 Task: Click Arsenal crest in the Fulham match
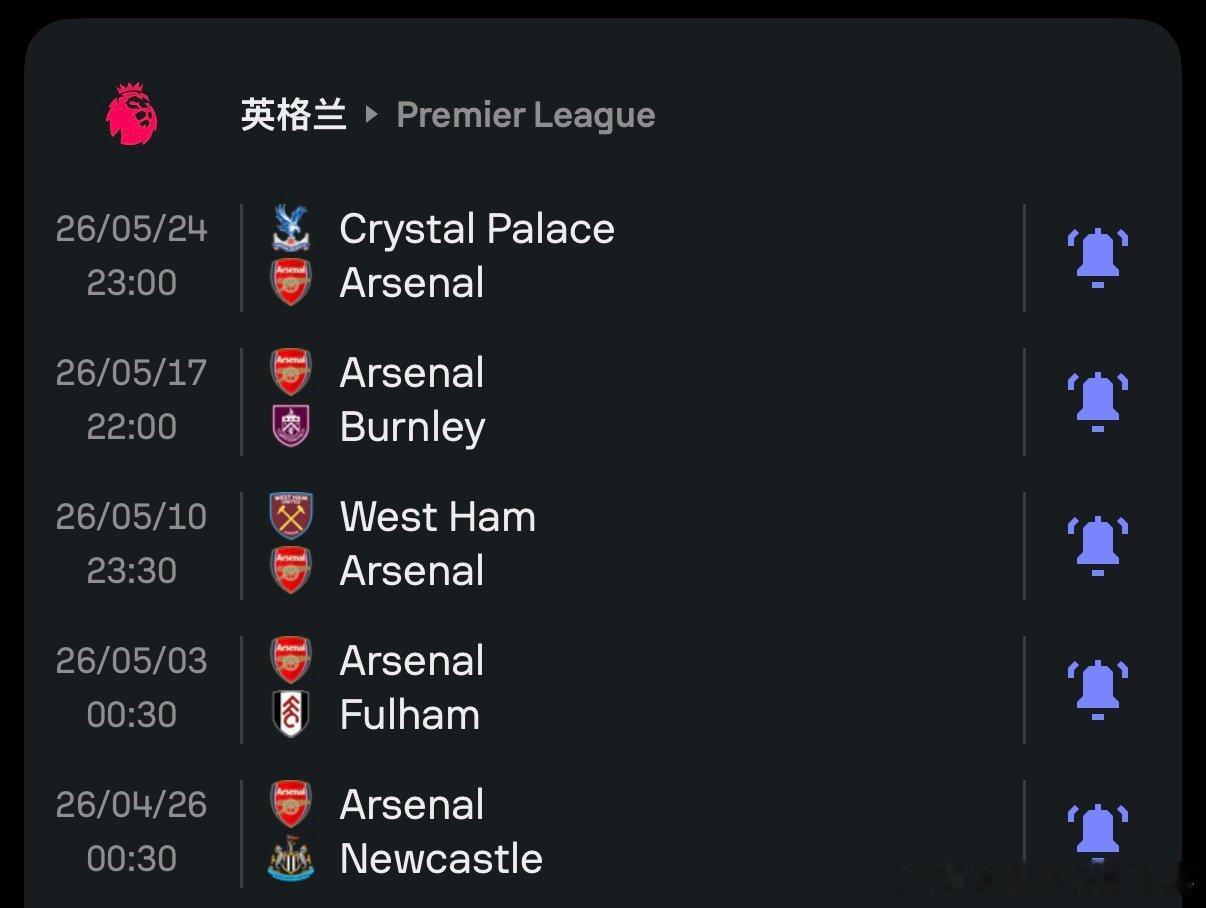[x=291, y=661]
